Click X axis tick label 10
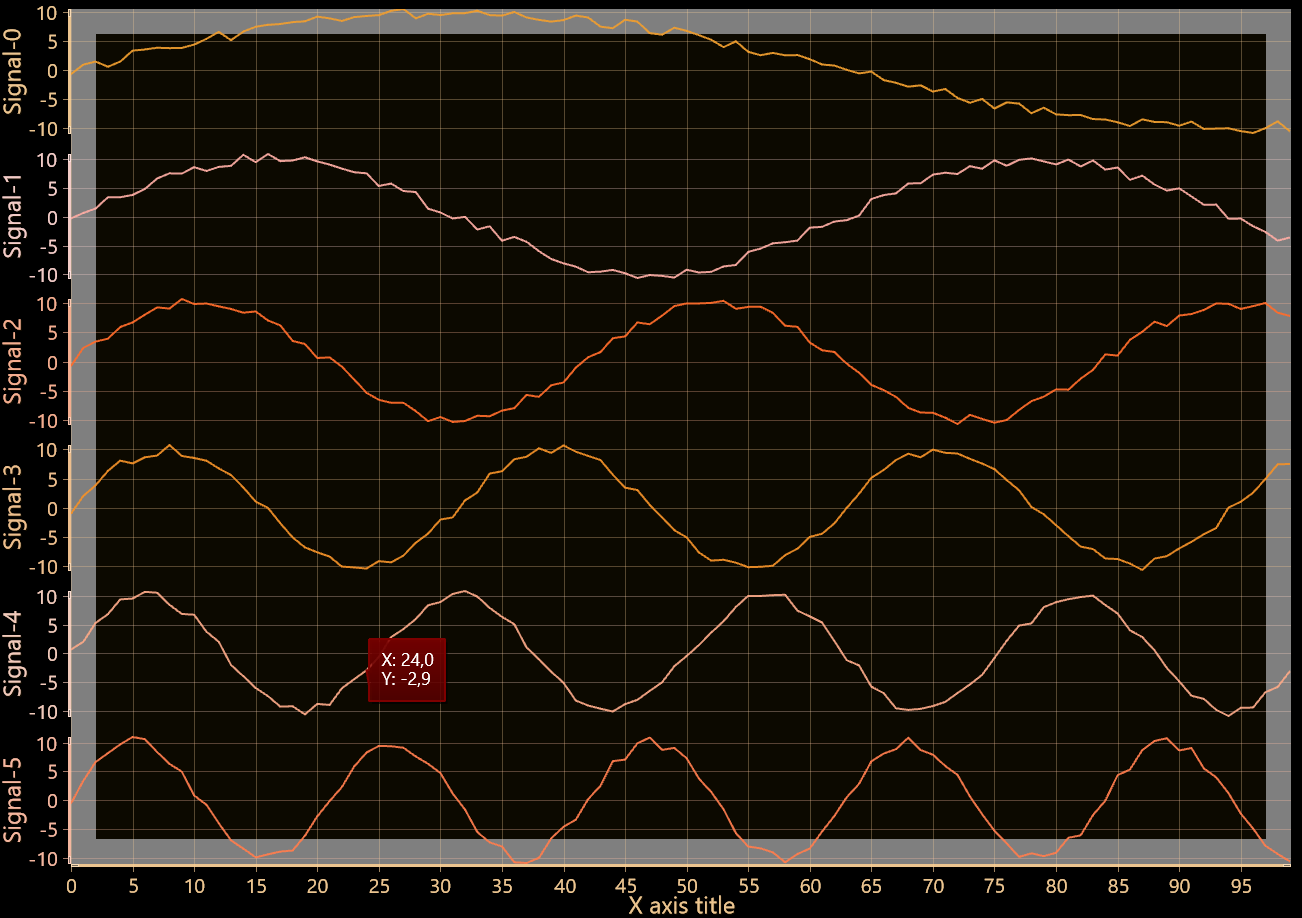The image size is (1302, 918). point(194,886)
